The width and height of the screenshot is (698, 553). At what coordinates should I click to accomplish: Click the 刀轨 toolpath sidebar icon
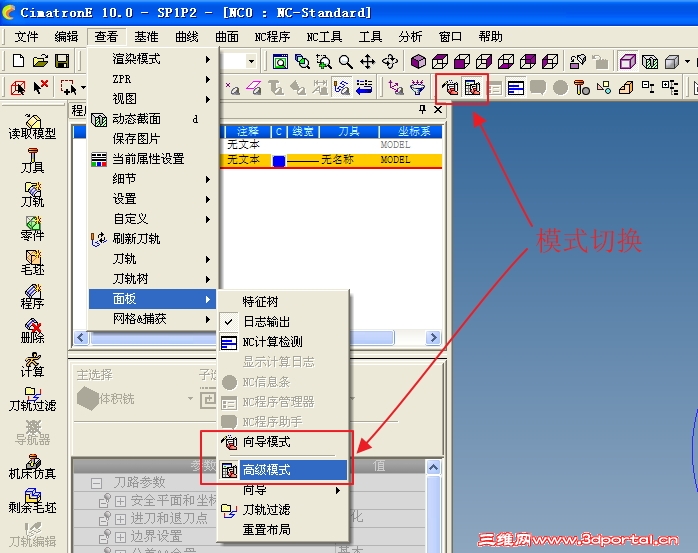coord(32,195)
